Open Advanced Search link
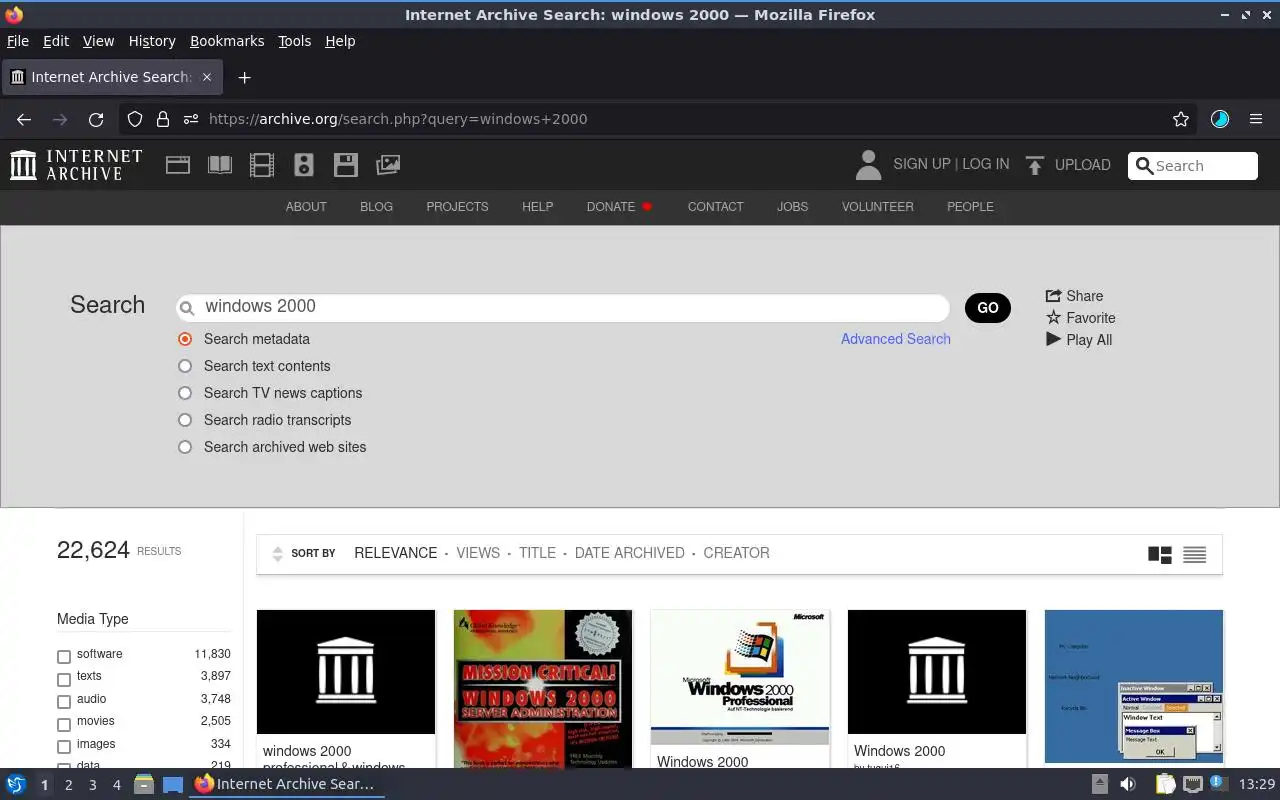Screen dimensions: 1280x800 [x=896, y=339]
